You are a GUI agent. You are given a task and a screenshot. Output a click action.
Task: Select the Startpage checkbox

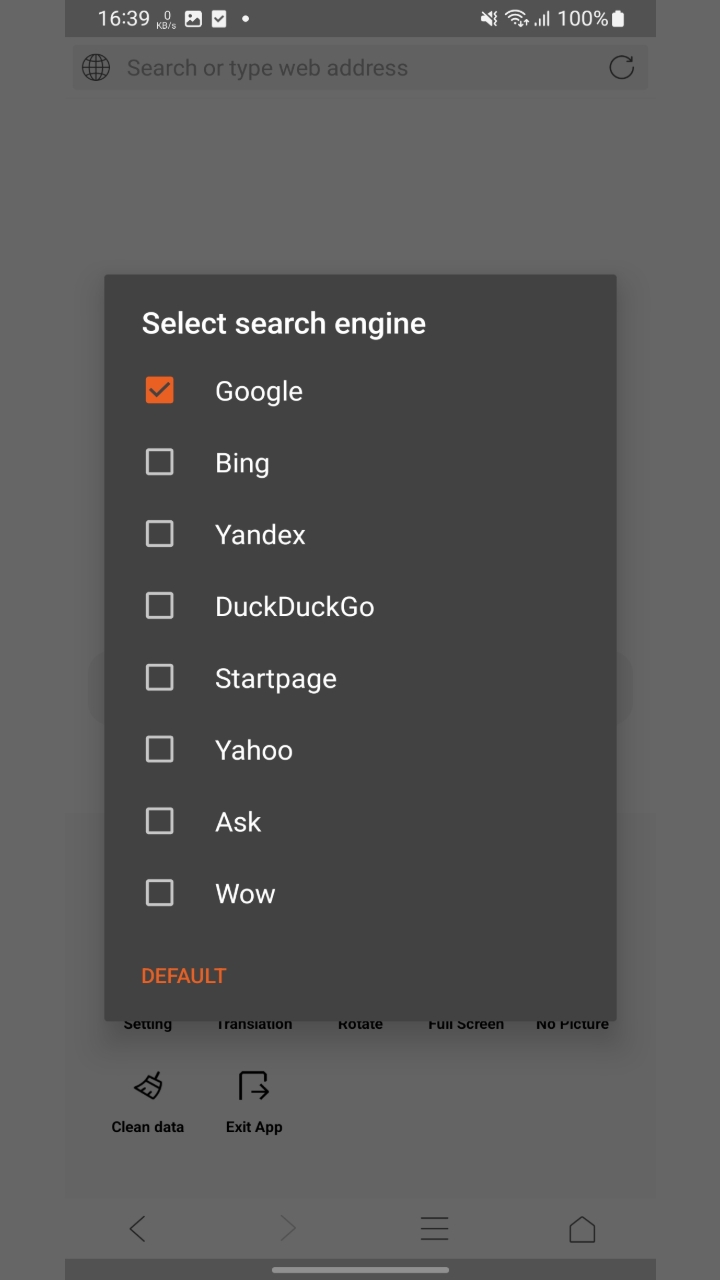coord(160,678)
